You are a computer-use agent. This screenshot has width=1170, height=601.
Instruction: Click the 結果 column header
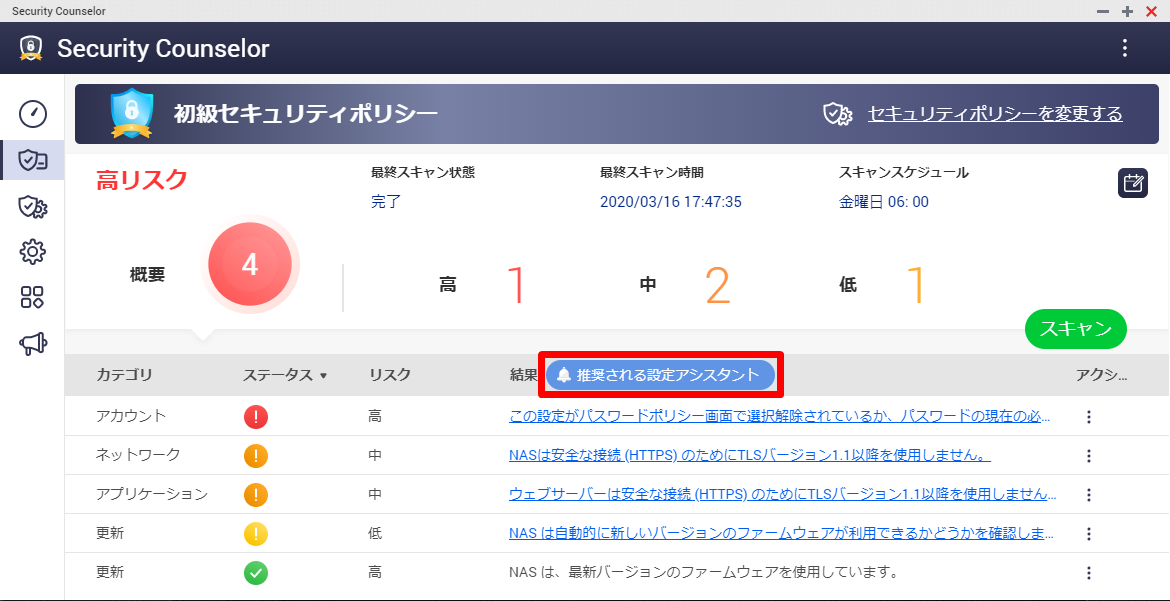pyautogui.click(x=523, y=375)
